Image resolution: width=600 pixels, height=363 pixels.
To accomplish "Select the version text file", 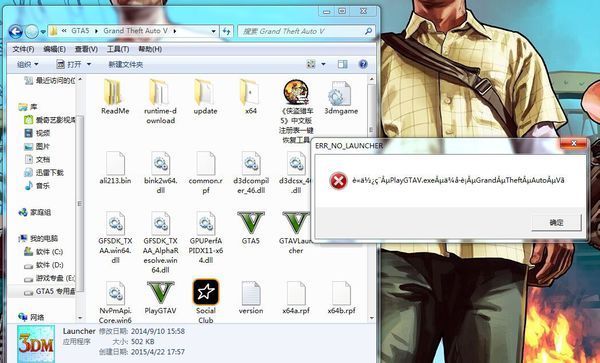I will pos(251,298).
